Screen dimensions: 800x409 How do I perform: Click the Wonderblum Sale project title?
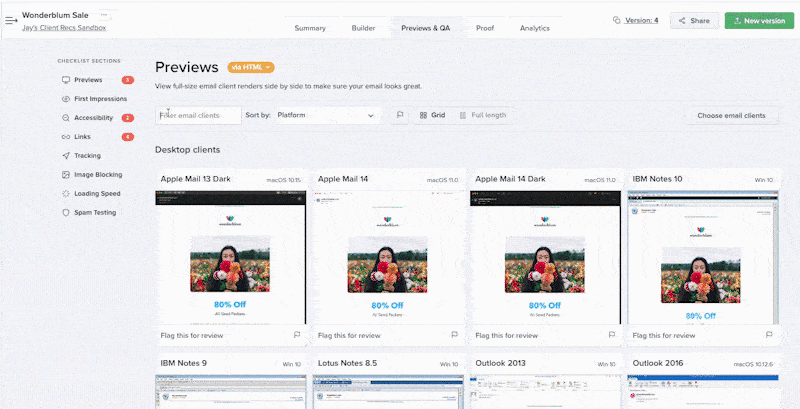pyautogui.click(x=55, y=15)
